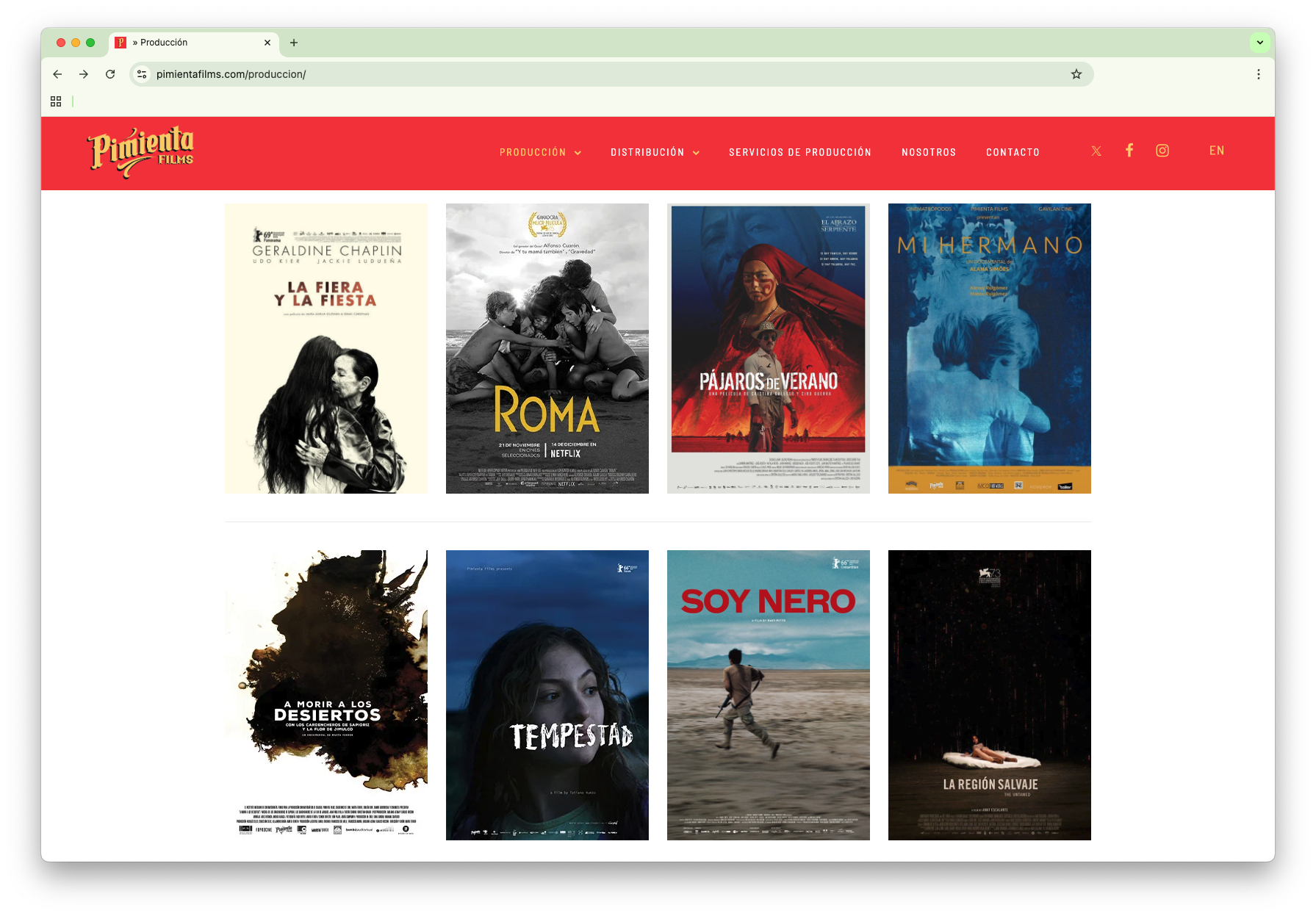Open the tab search dropdown arrow
Screen dimensions: 1316x916
click(1259, 43)
